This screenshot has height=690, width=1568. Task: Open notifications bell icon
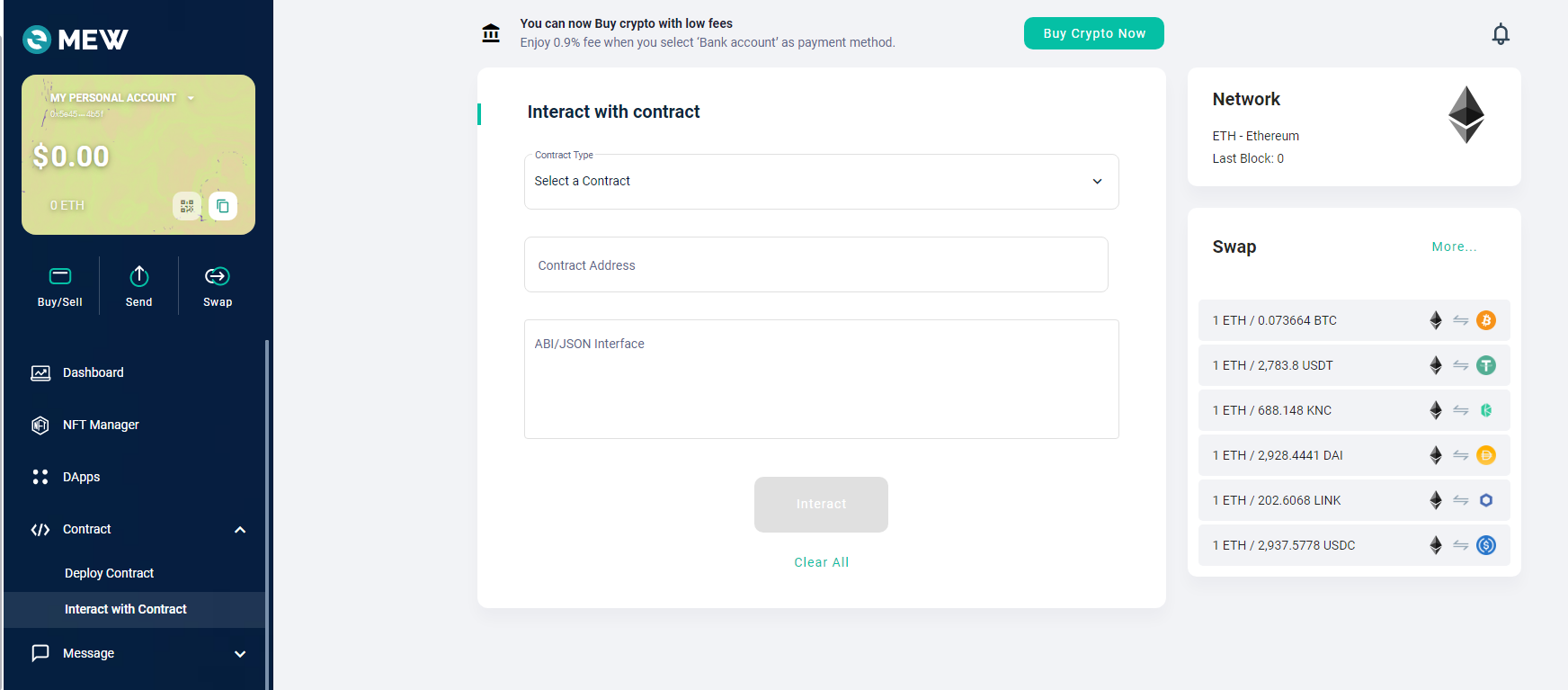pos(1501,34)
